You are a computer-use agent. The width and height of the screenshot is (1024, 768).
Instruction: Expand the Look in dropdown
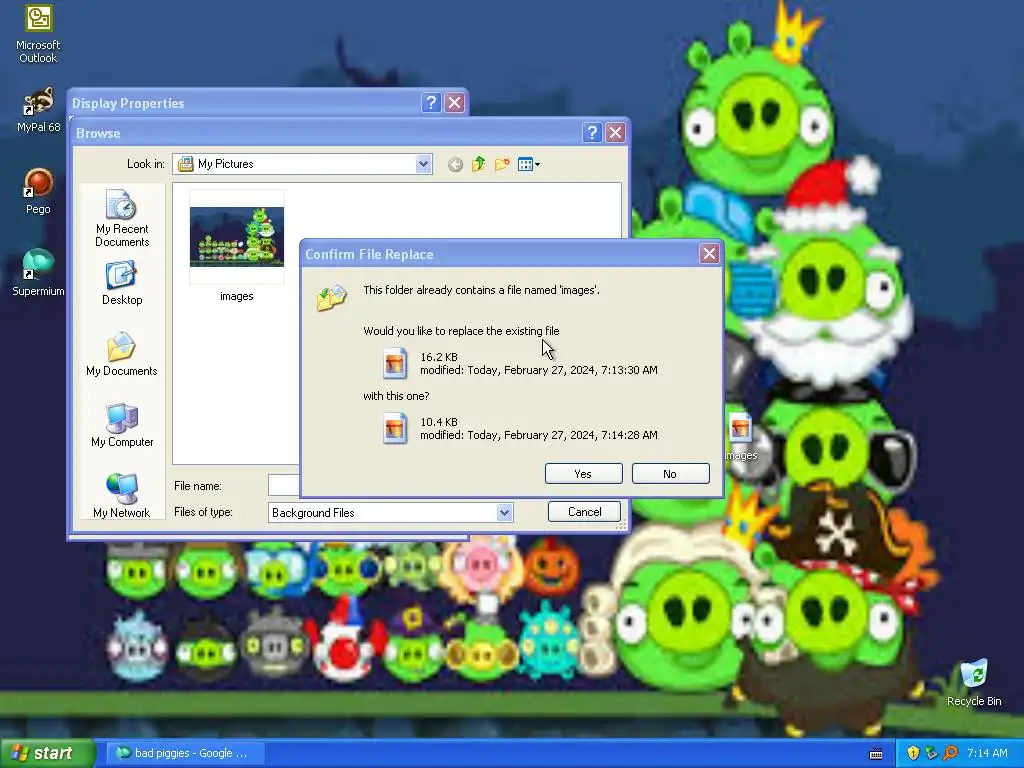423,164
